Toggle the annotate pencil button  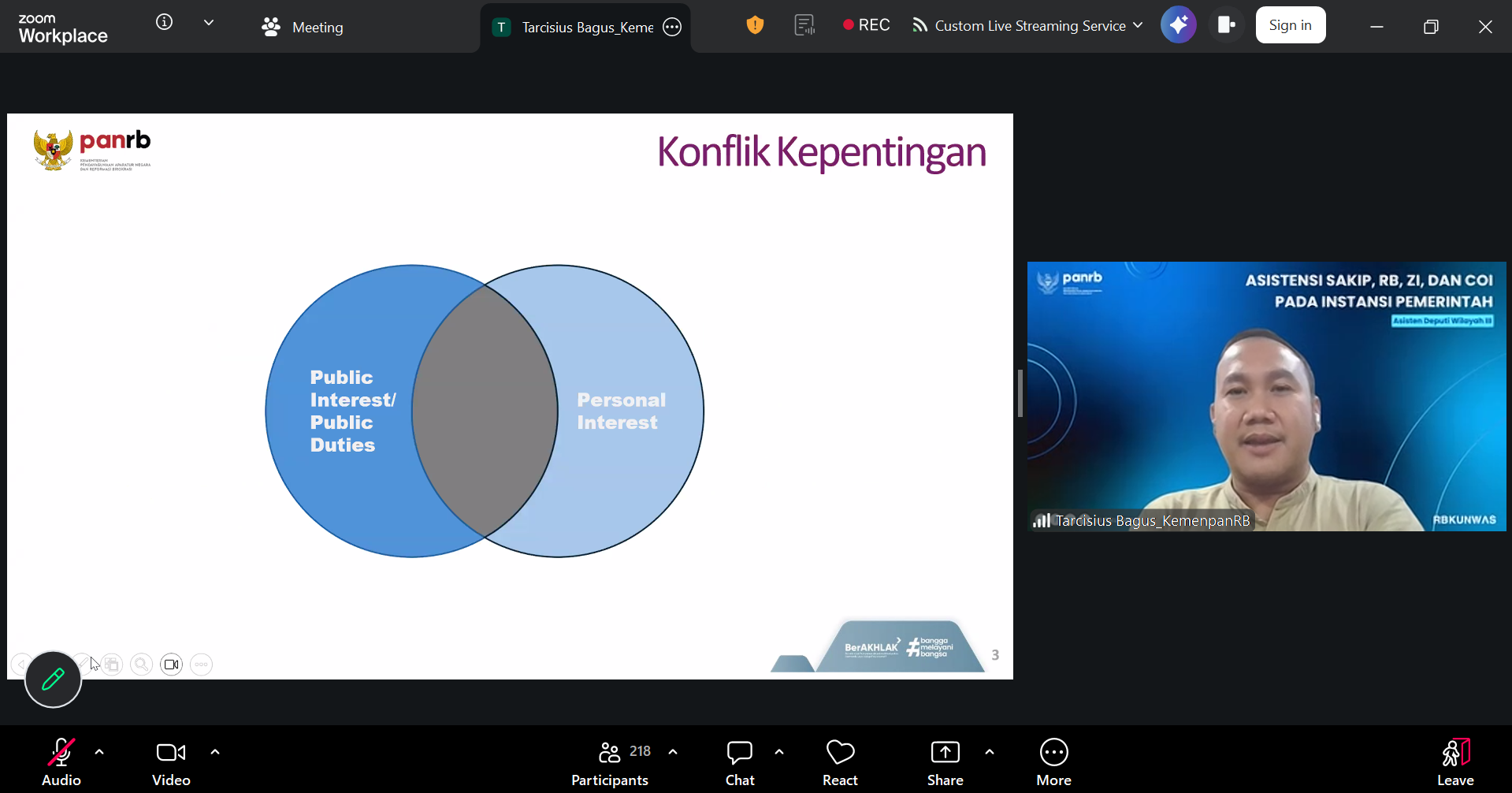coord(53,679)
